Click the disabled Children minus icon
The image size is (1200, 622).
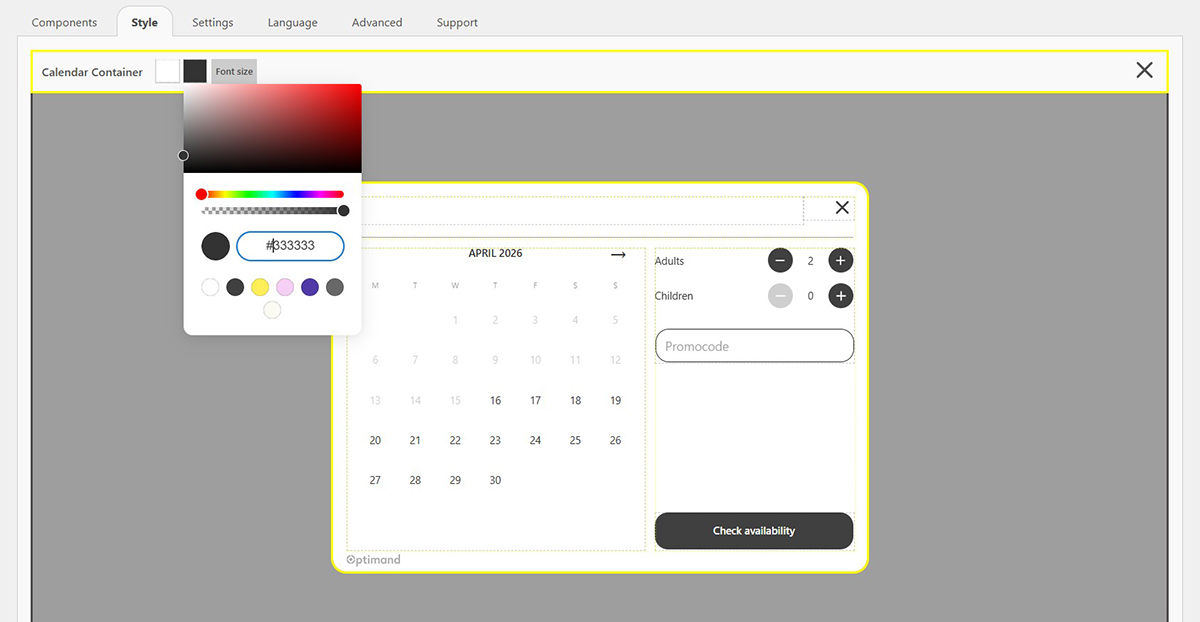[x=780, y=295]
